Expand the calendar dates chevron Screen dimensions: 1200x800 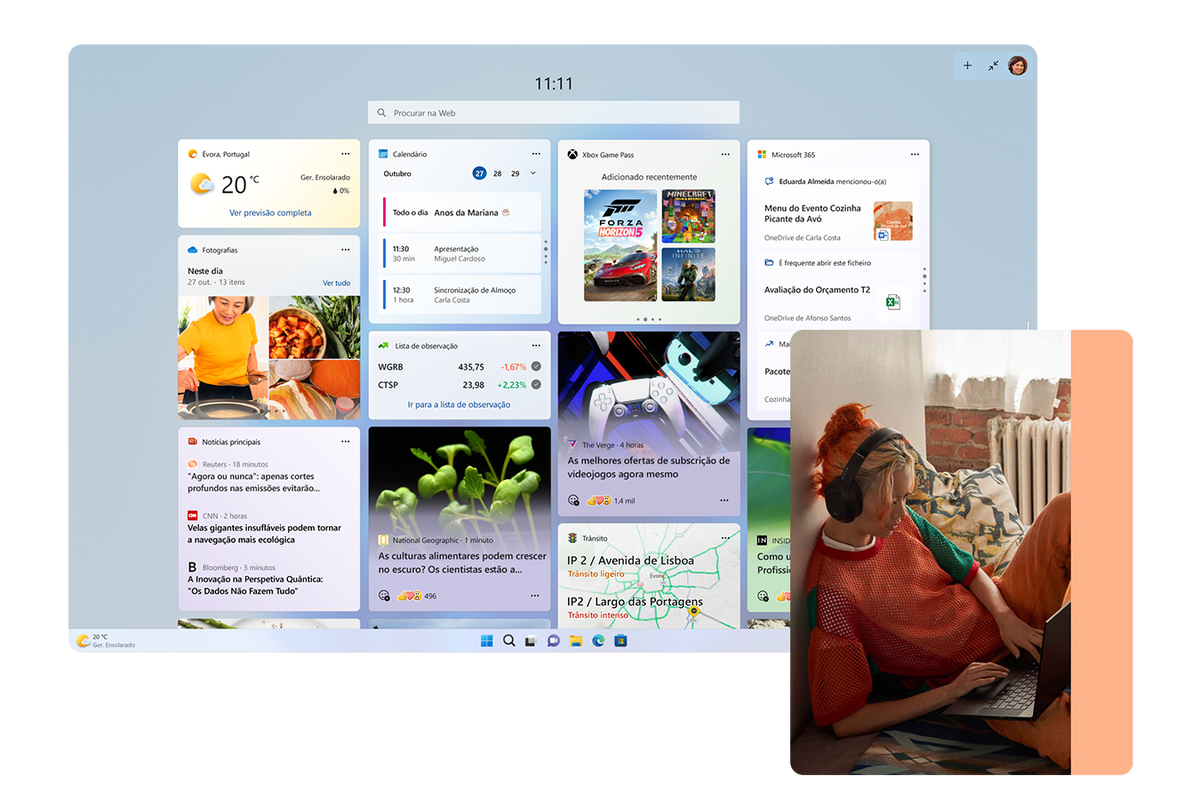pyautogui.click(x=533, y=173)
